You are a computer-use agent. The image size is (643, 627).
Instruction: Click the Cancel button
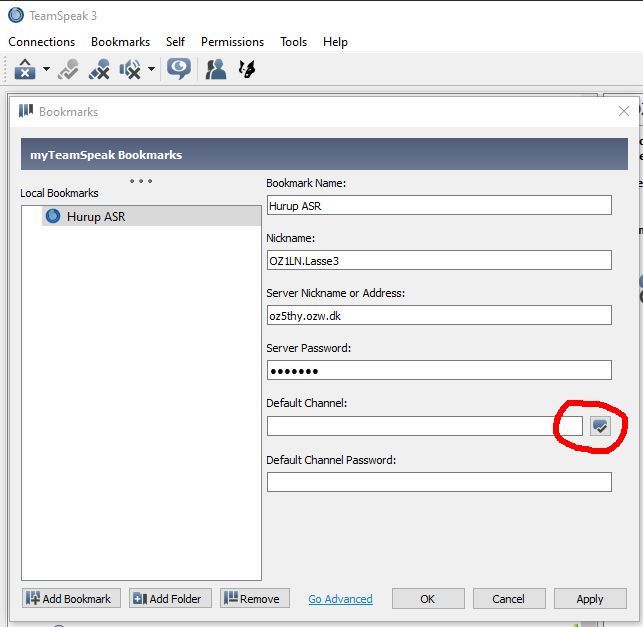509,599
